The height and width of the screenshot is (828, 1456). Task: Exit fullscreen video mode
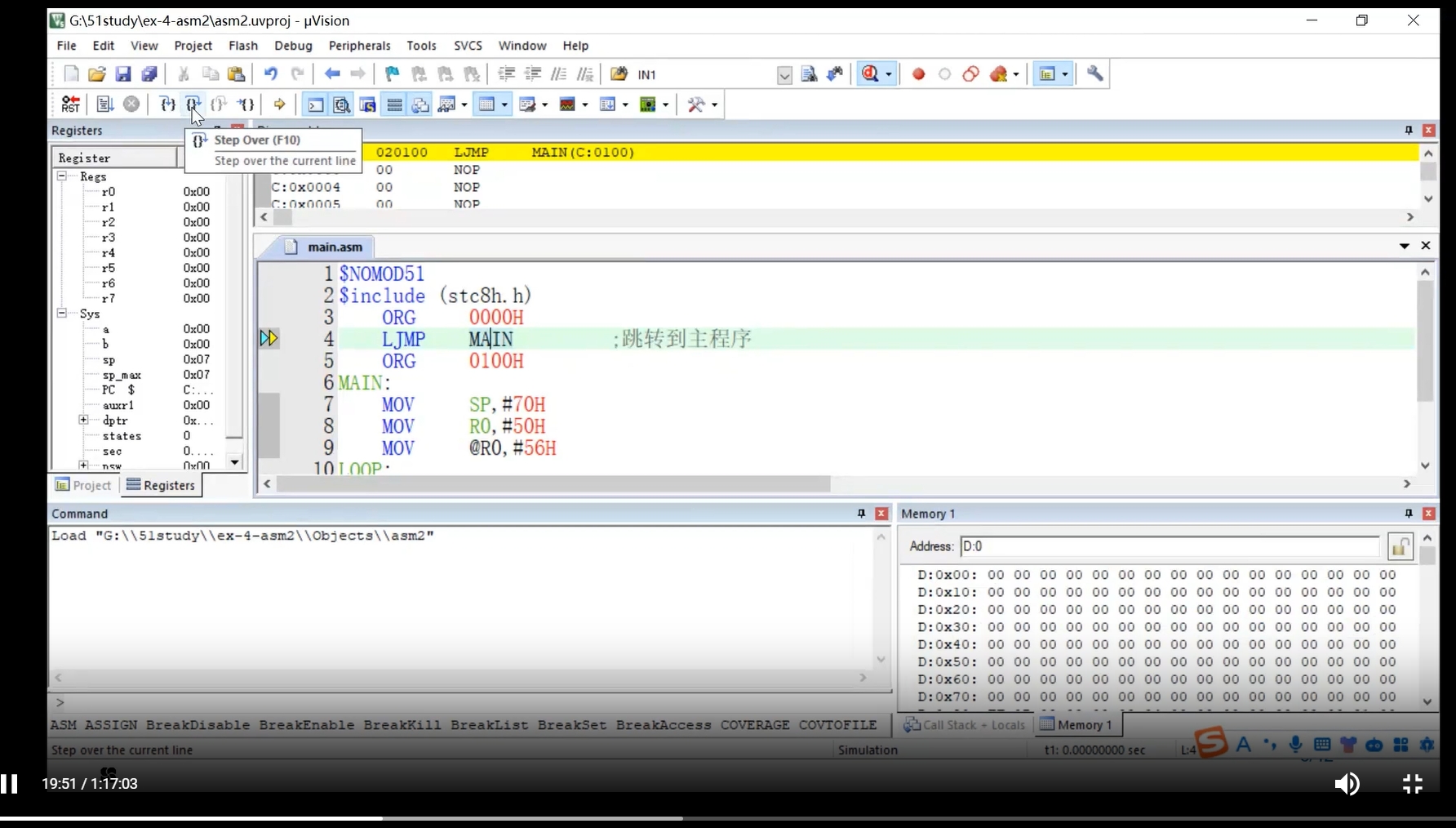click(x=1413, y=784)
